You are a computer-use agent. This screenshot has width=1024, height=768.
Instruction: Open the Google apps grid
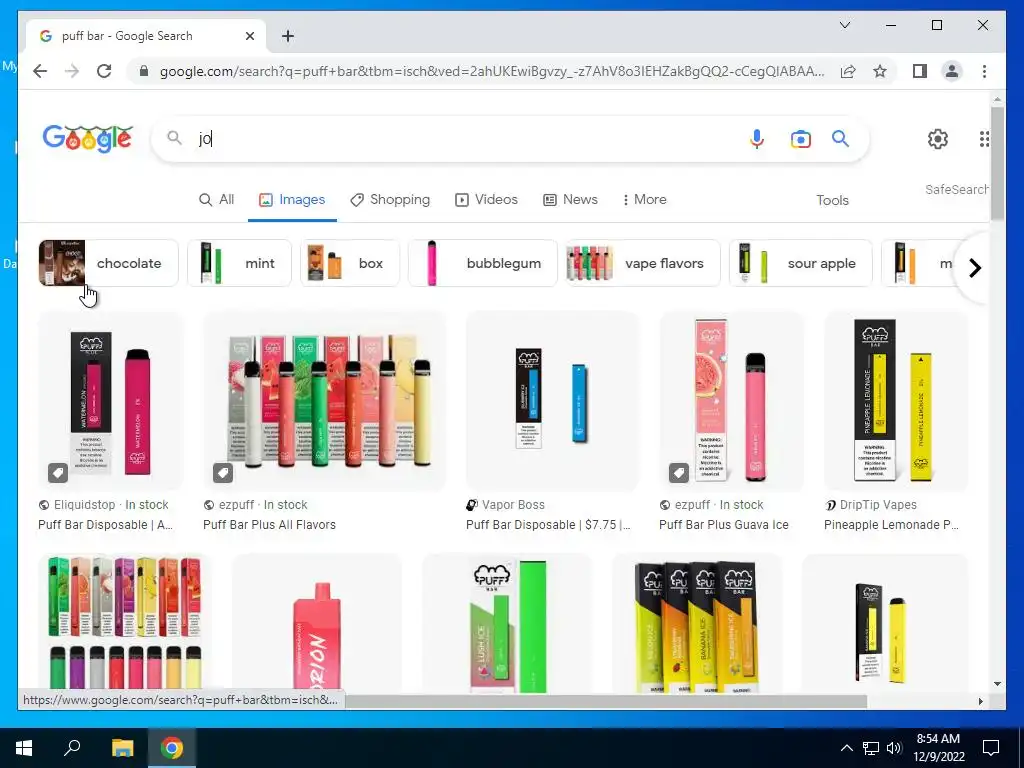984,138
